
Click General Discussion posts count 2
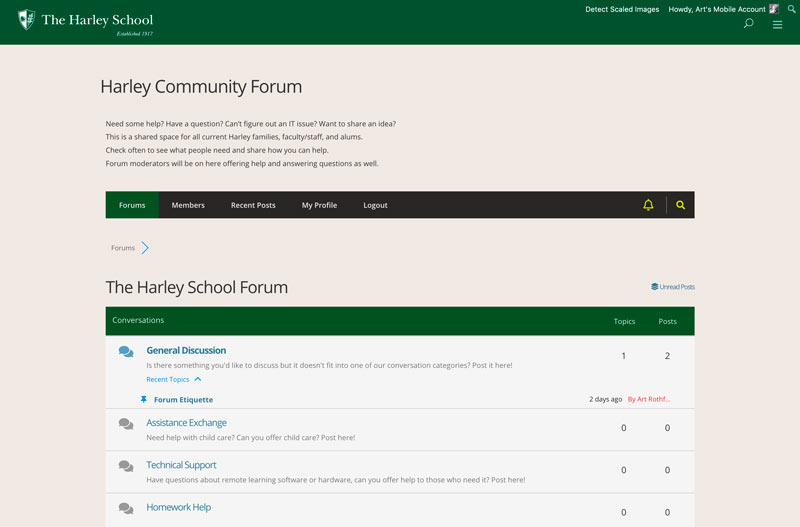667,356
